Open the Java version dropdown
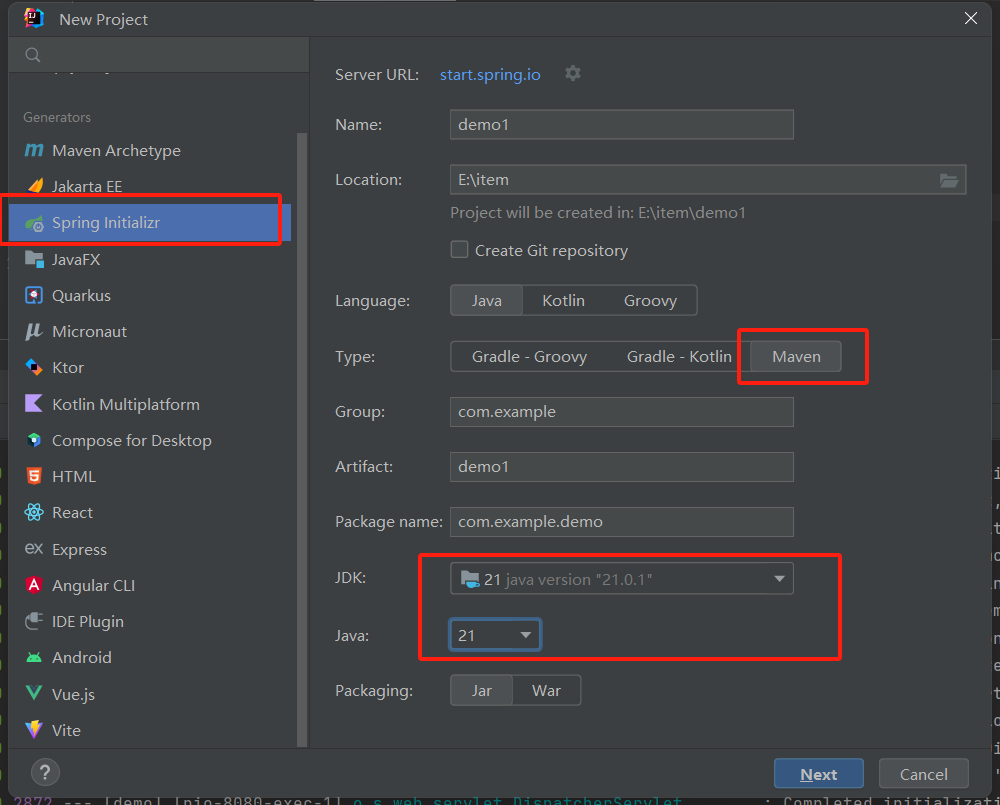1000x805 pixels. [495, 635]
